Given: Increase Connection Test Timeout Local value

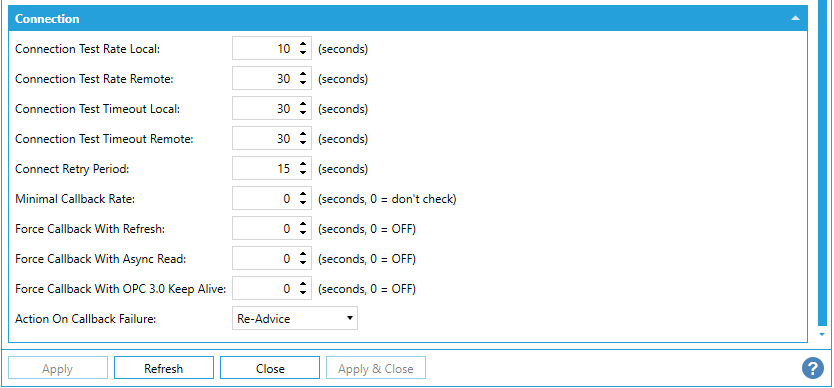Looking at the screenshot, I should point(303,105).
